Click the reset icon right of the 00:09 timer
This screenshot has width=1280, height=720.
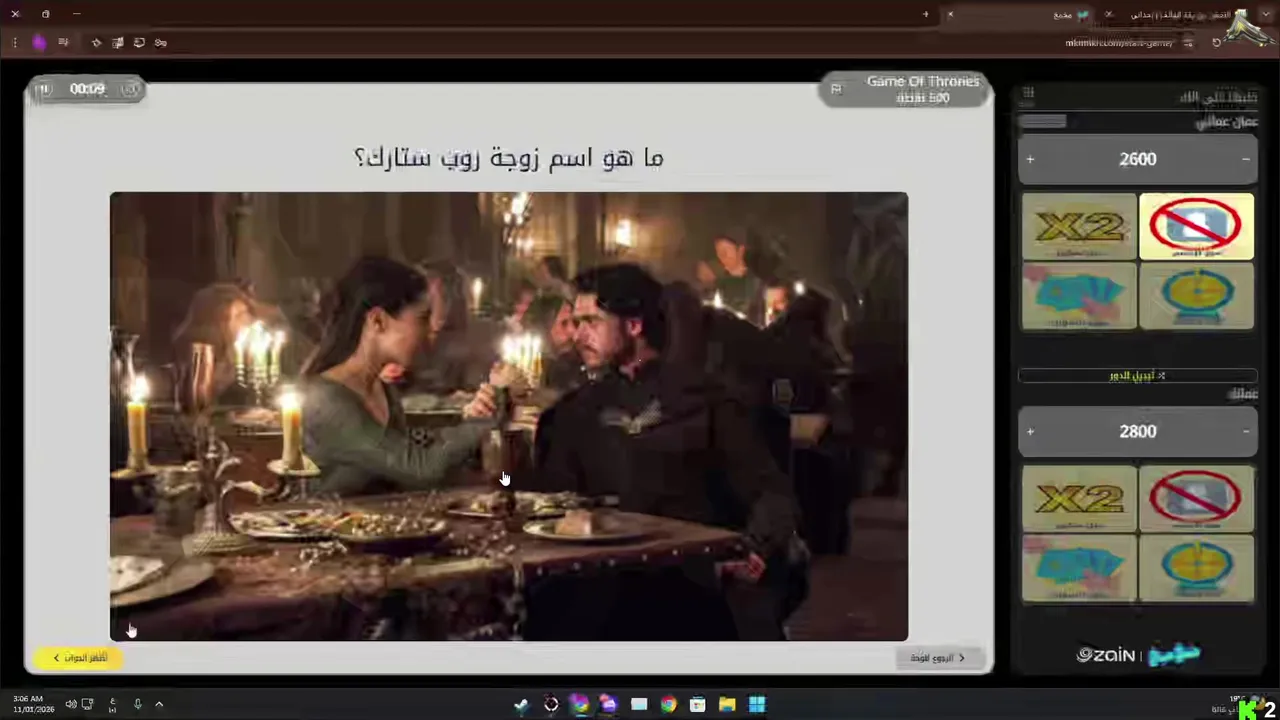pyautogui.click(x=130, y=89)
